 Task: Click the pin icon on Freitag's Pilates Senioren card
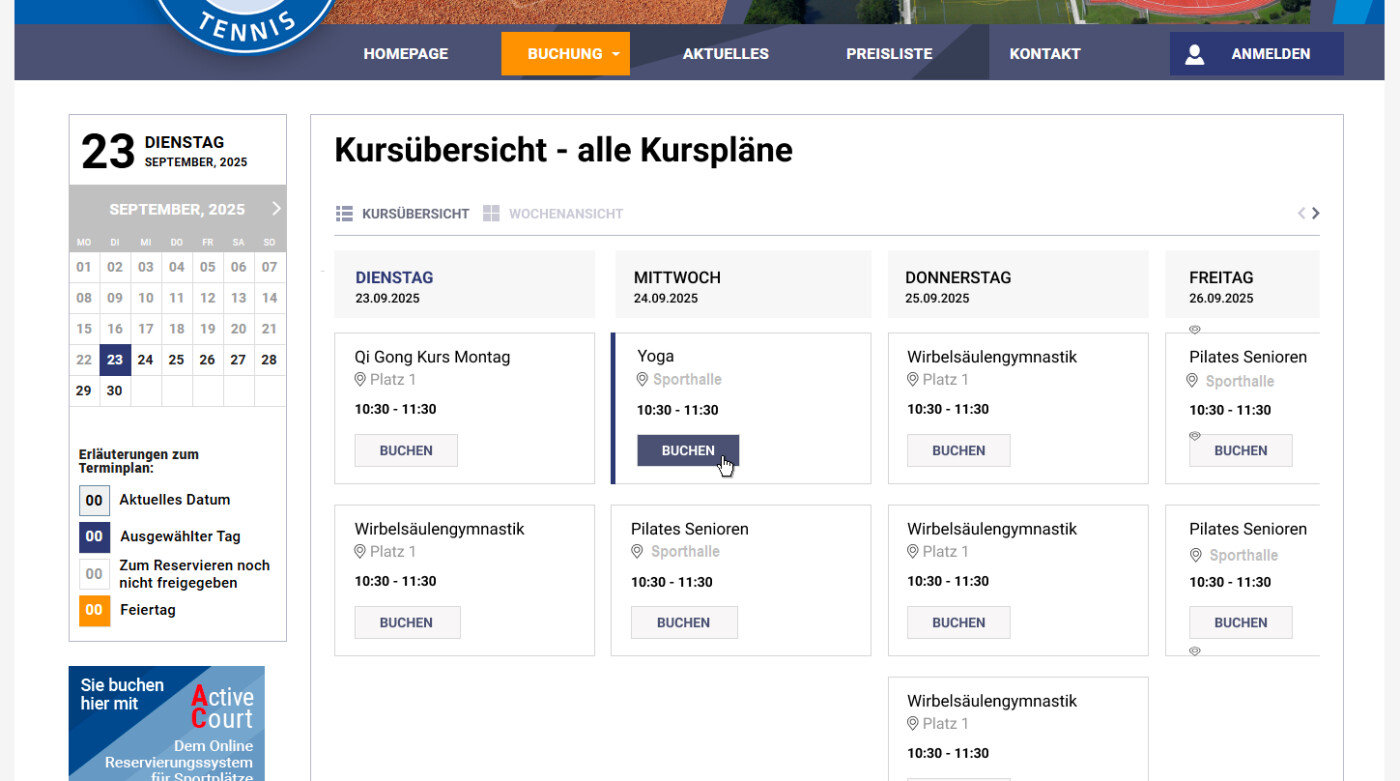1191,381
